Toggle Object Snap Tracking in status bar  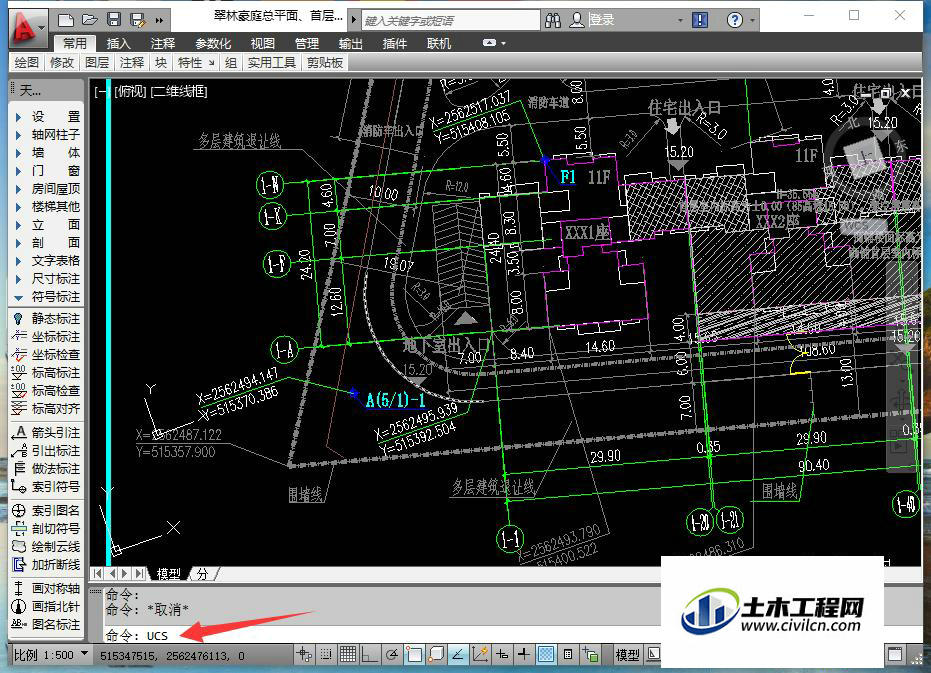[458, 655]
